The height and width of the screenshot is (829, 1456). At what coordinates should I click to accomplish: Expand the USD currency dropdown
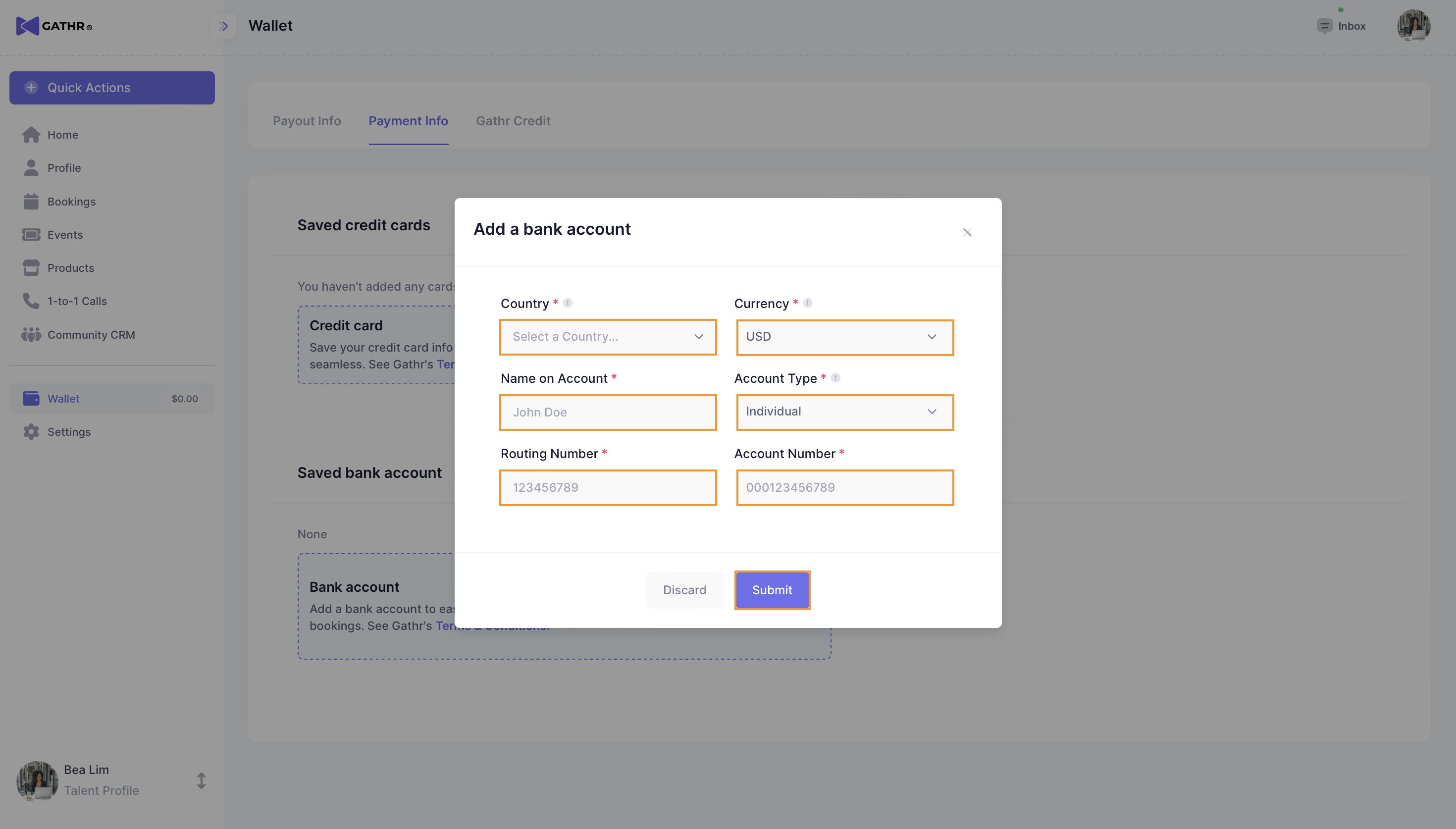click(844, 337)
